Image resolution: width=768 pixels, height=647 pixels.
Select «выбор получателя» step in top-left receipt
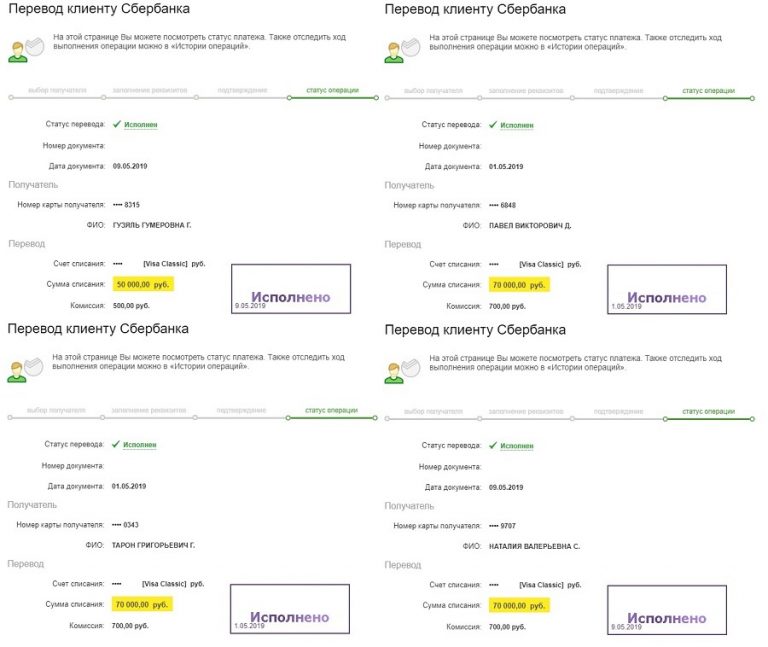[x=57, y=90]
